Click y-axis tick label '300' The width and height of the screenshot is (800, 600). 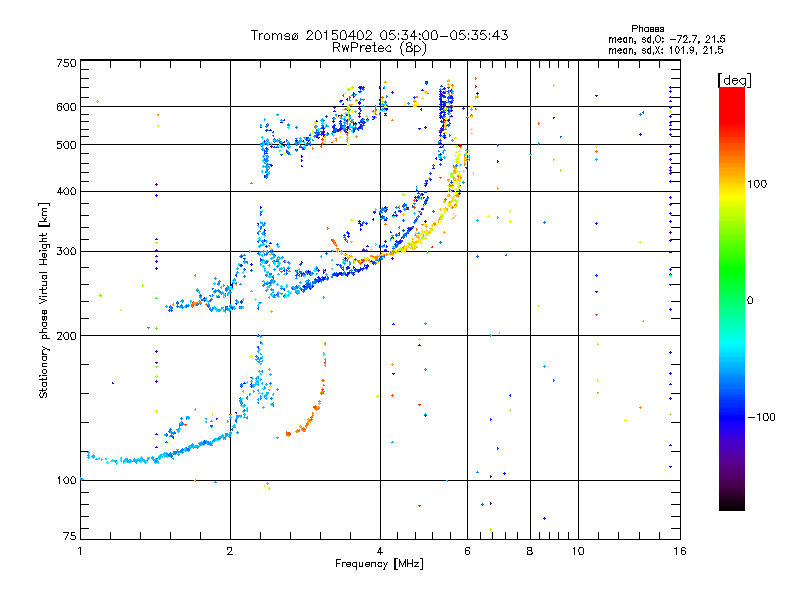tap(66, 251)
